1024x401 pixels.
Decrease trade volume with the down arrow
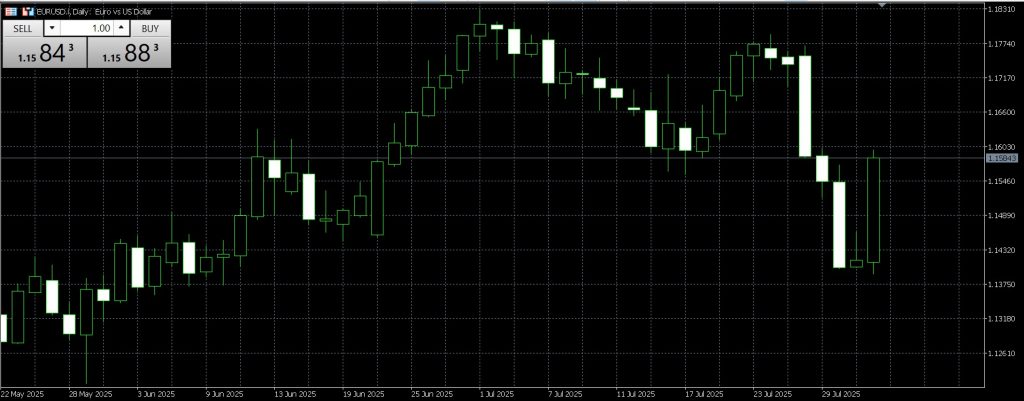pos(52,28)
